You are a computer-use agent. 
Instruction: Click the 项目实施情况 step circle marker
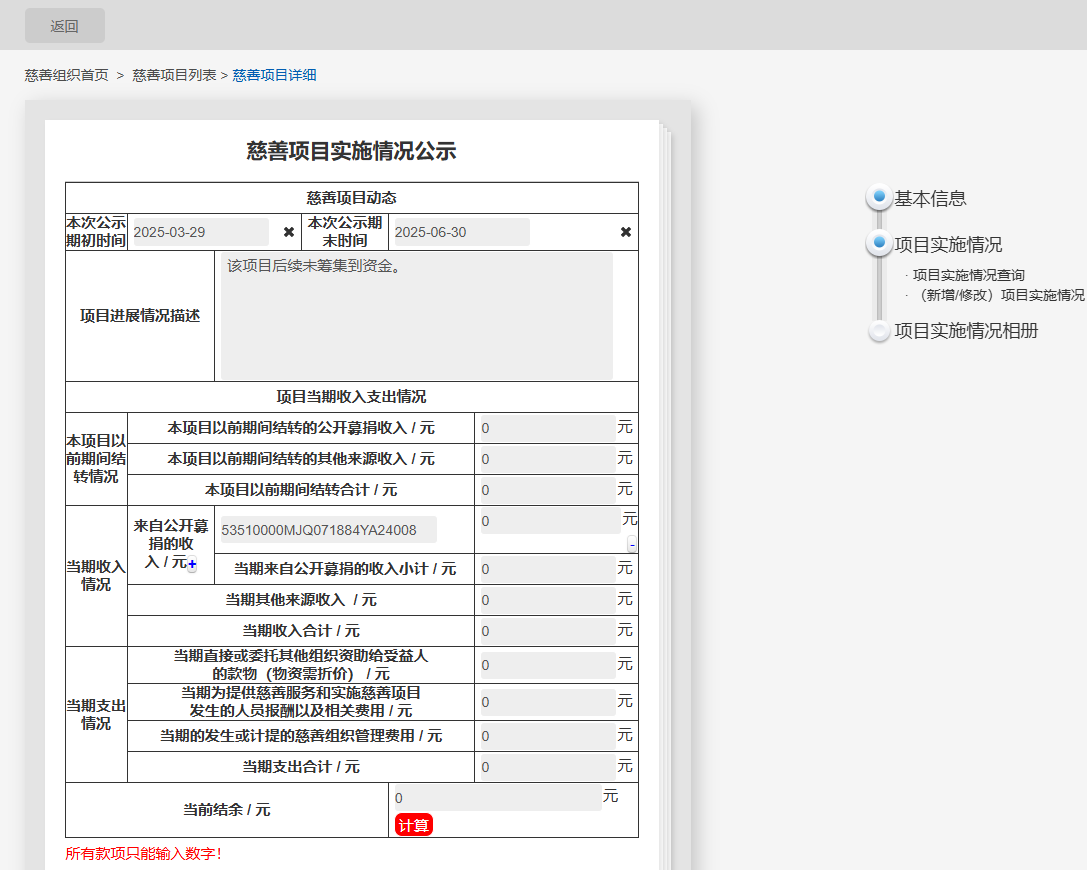coord(879,243)
